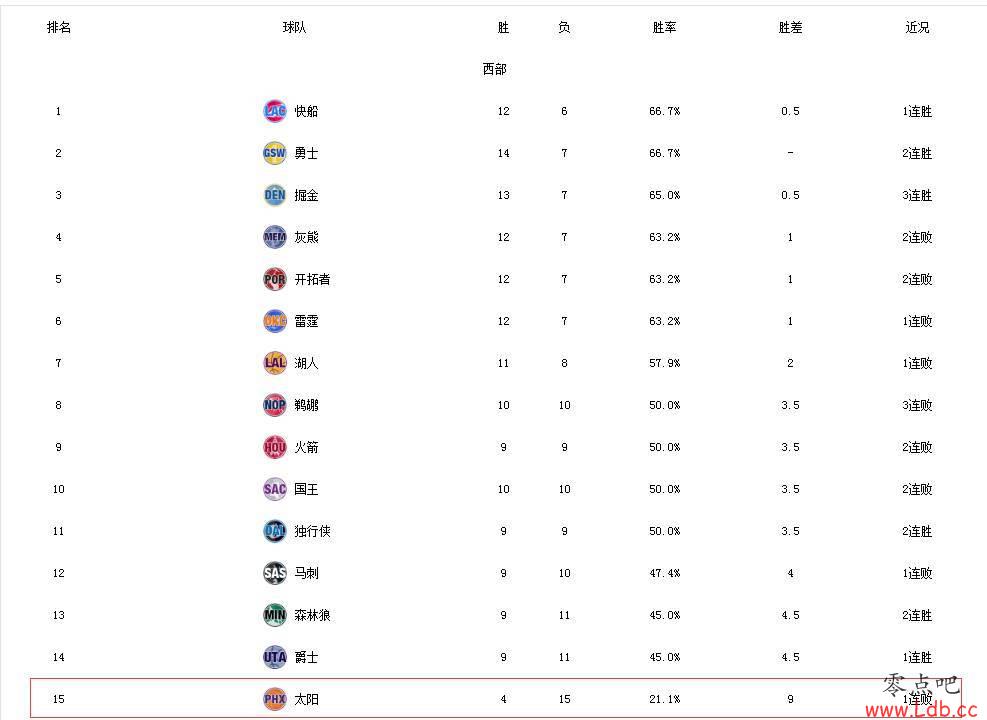Open the 独行侠 team name link

pyautogui.click(x=312, y=531)
